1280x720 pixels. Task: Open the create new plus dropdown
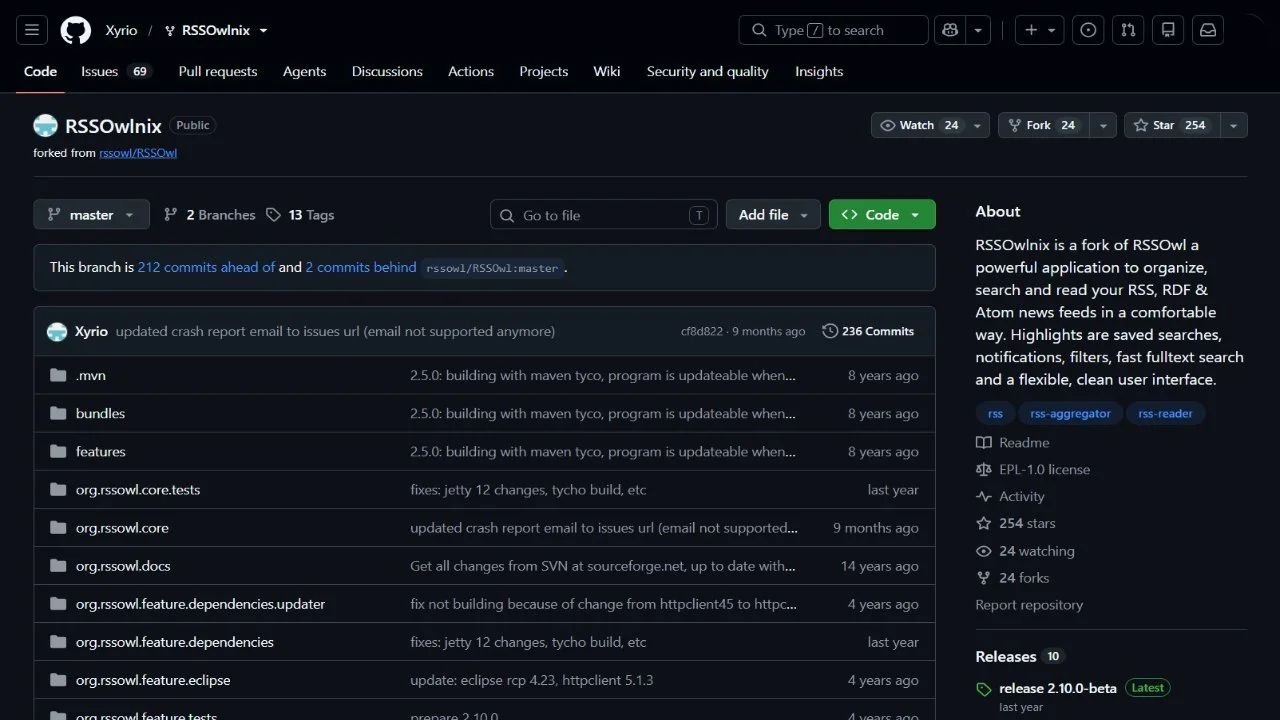click(x=1040, y=30)
